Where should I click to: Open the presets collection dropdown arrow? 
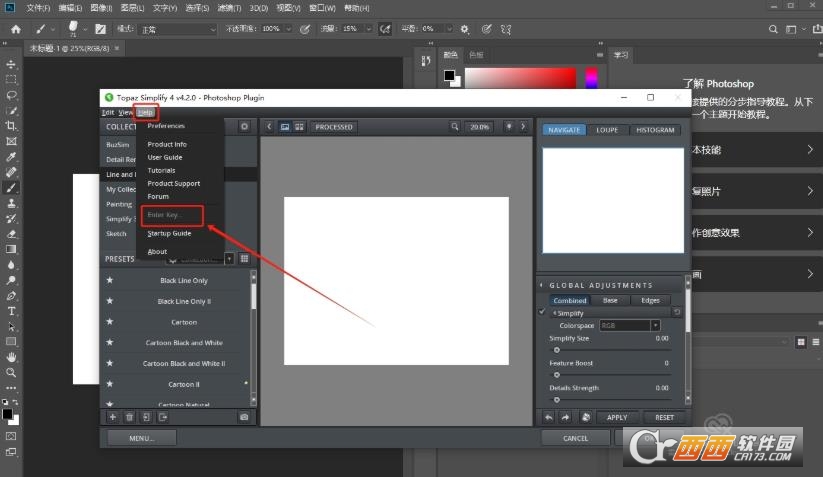coord(229,258)
